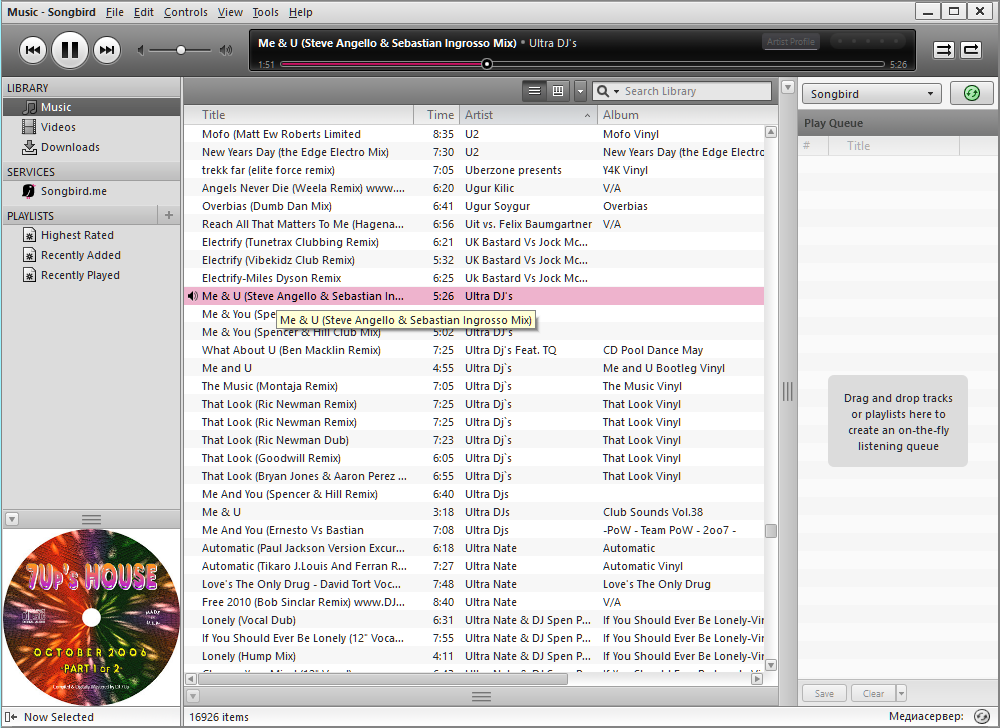Viewport: 1000px width, 728px height.
Task: Open the Tools menu
Action: (x=265, y=12)
